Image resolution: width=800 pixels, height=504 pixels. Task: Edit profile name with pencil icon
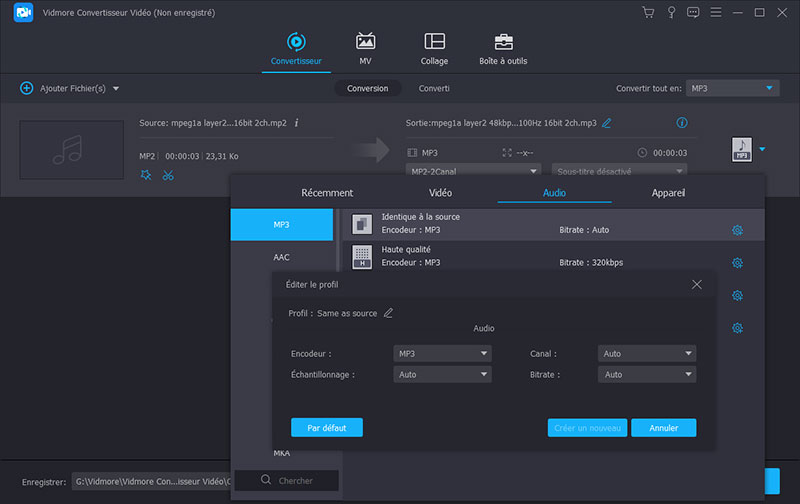pos(389,313)
